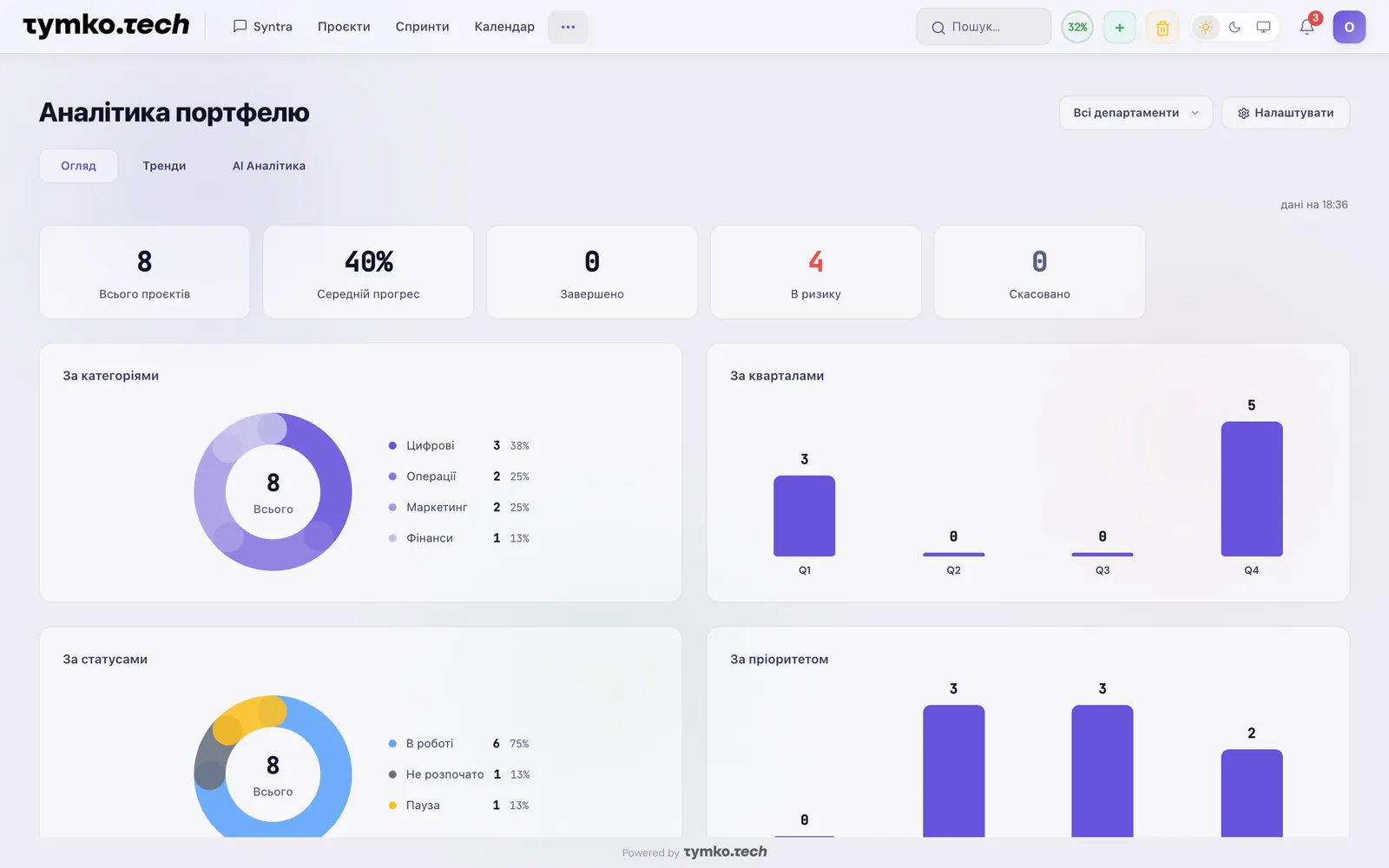
Task: Click the 32% progress indicator badge
Action: pyautogui.click(x=1077, y=27)
